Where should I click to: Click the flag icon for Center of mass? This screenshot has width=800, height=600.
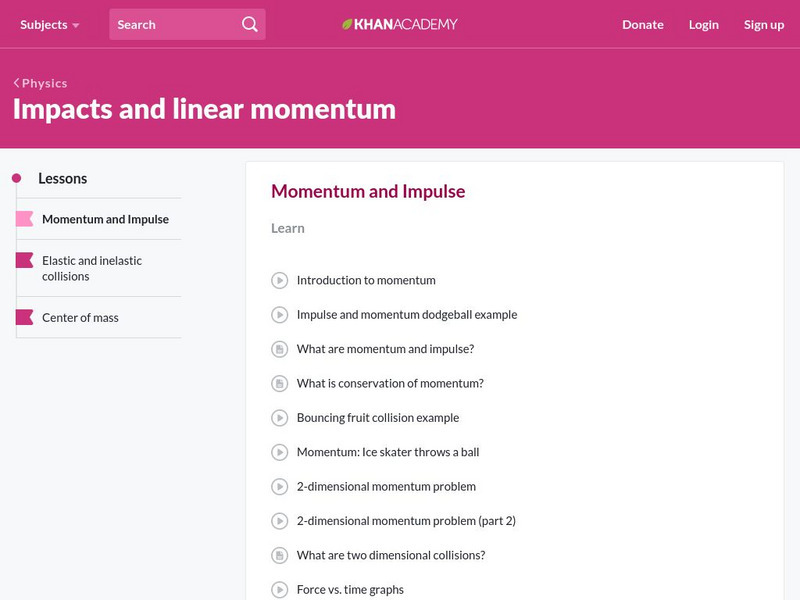point(24,318)
